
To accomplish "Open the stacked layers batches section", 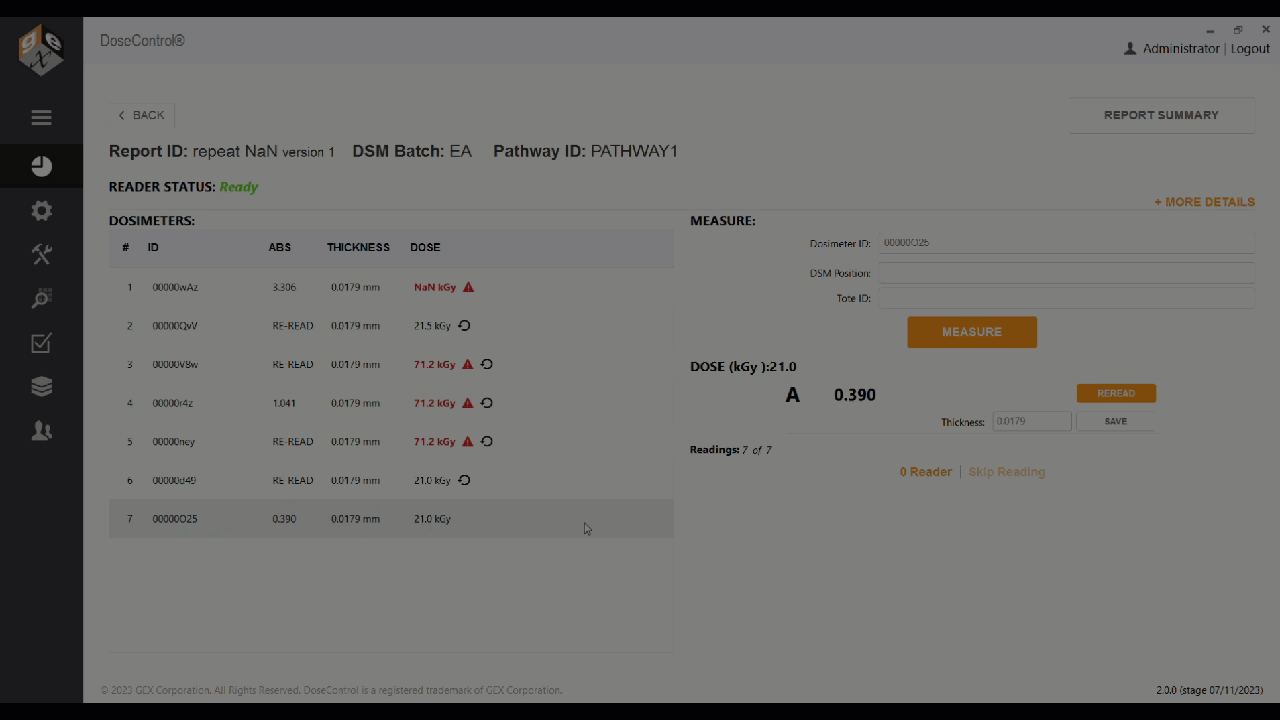I will 41,387.
